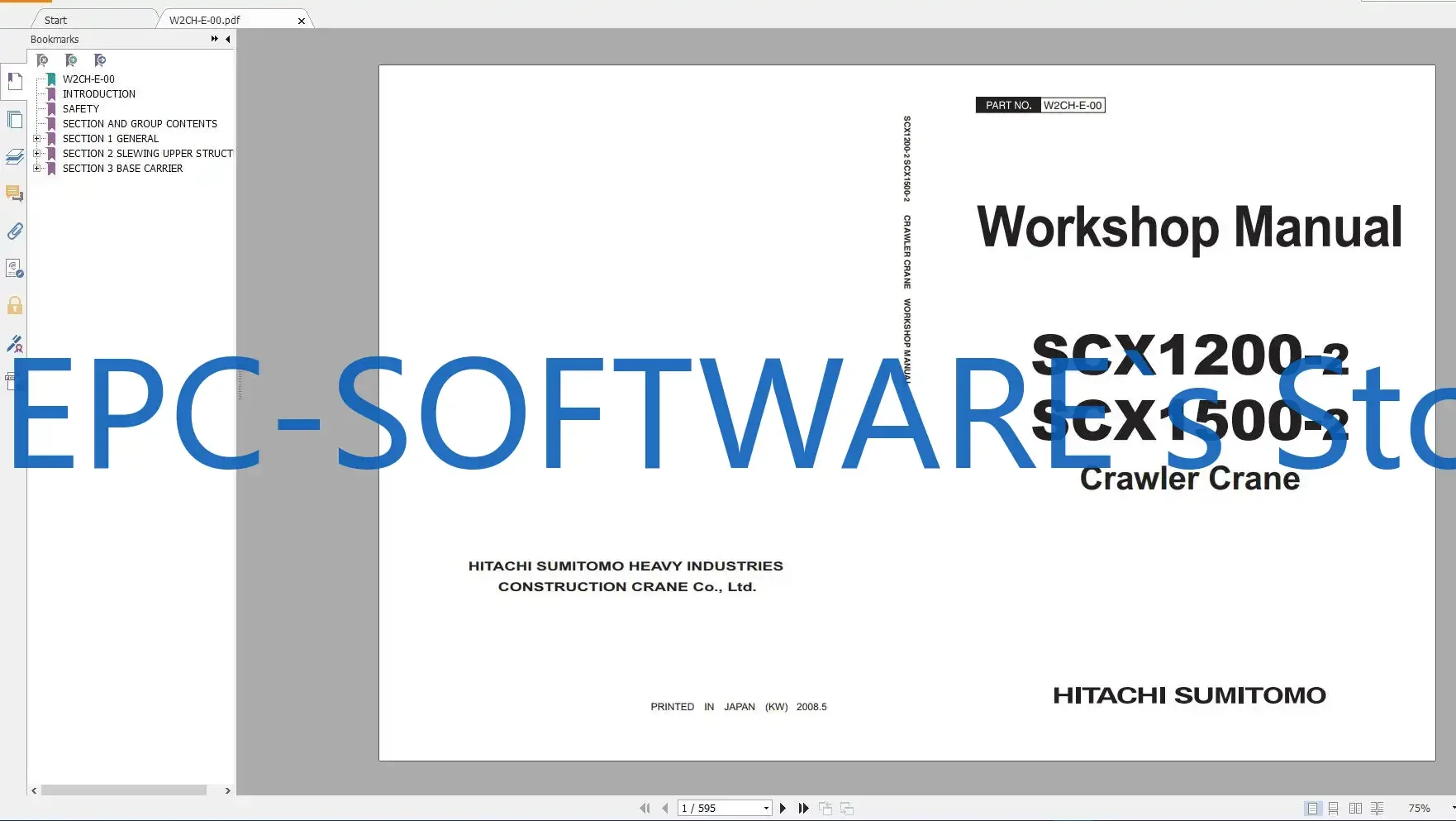Click the HITACHI SUMITOMO logo text
The image size is (1456, 821).
click(x=1190, y=695)
